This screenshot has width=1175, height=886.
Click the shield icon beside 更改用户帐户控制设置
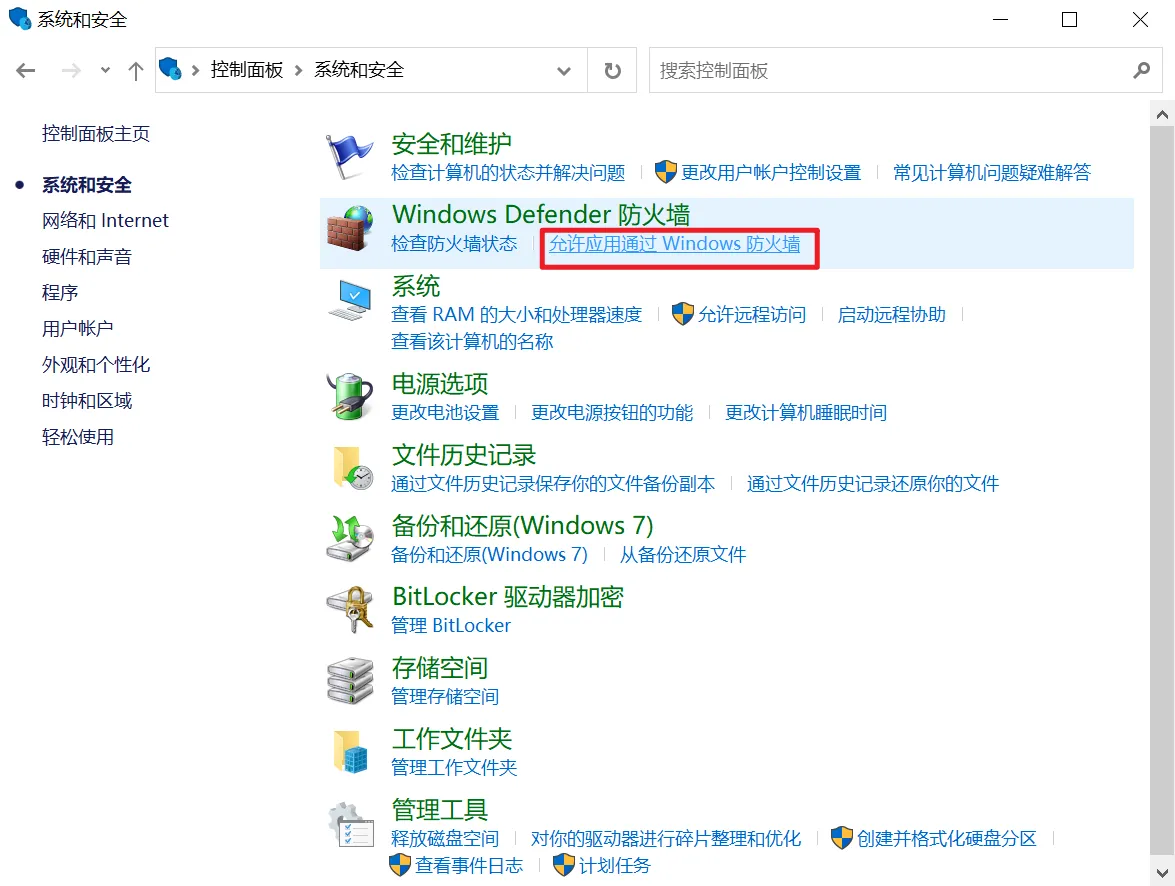pos(665,172)
